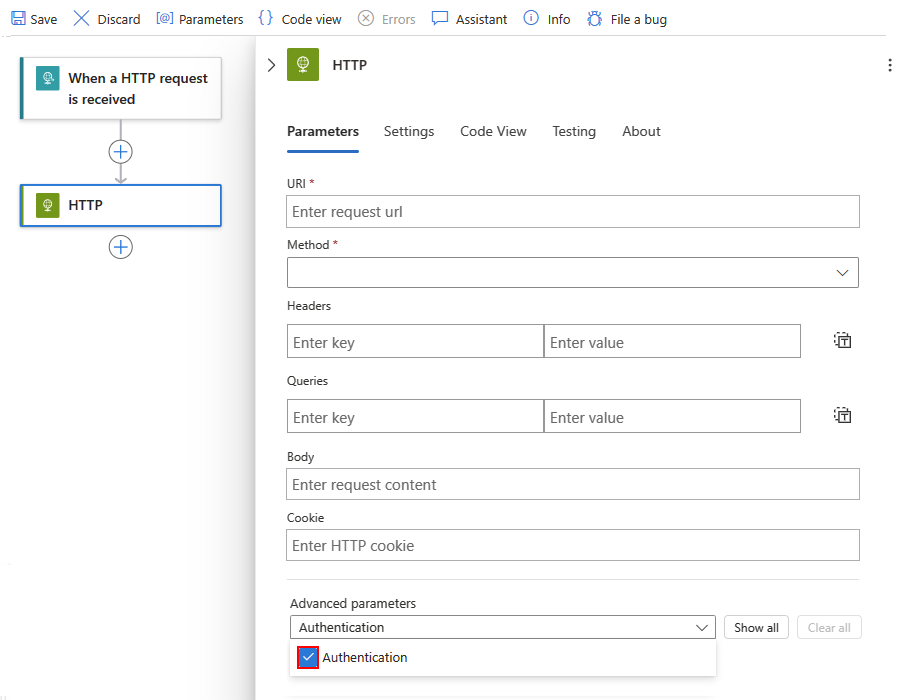The height and width of the screenshot is (700, 900).
Task: Click the URI request url field
Action: [x=572, y=212]
